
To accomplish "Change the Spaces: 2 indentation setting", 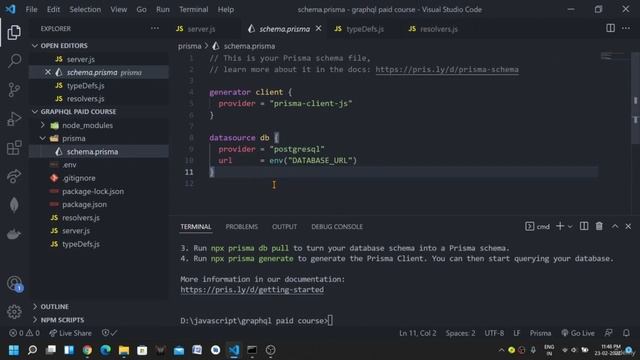I will (460, 333).
